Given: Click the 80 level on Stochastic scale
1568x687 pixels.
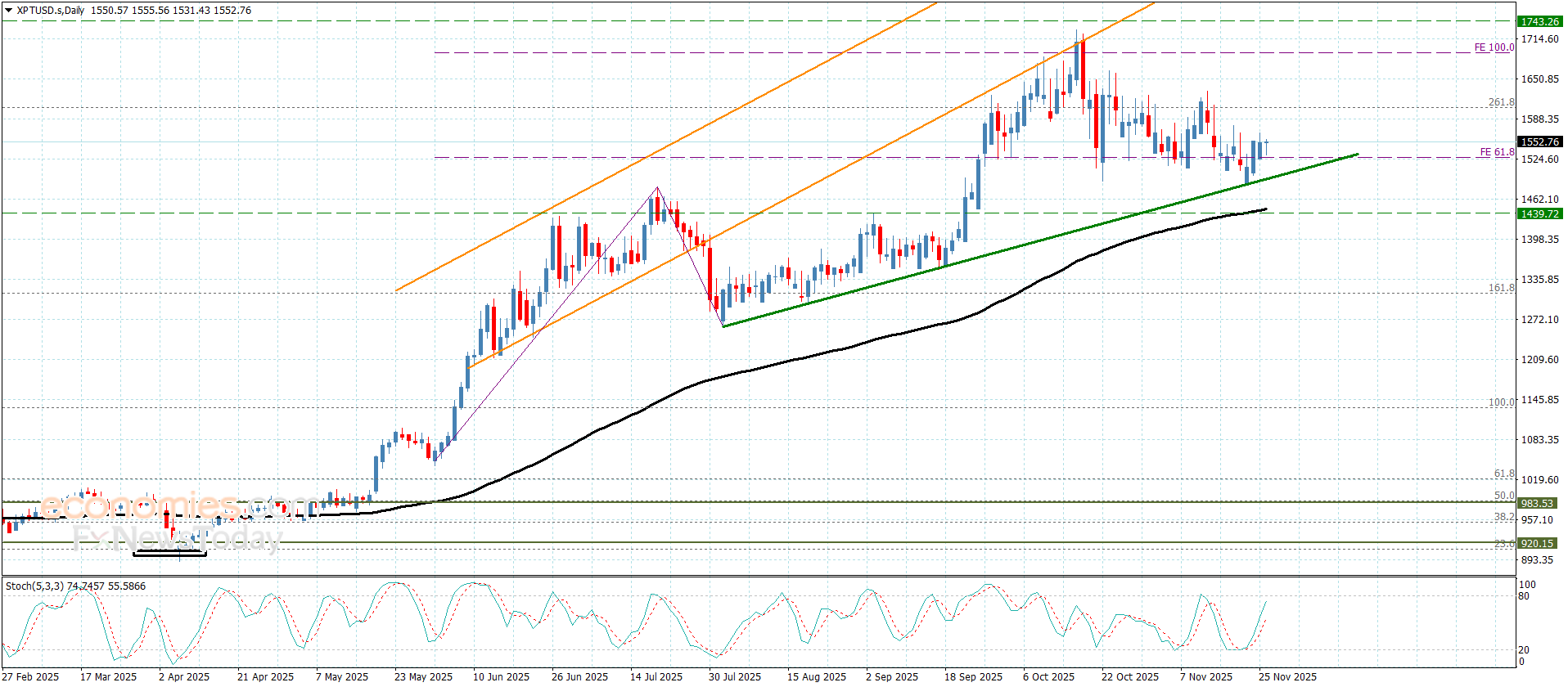Looking at the screenshot, I should coord(1524,596).
